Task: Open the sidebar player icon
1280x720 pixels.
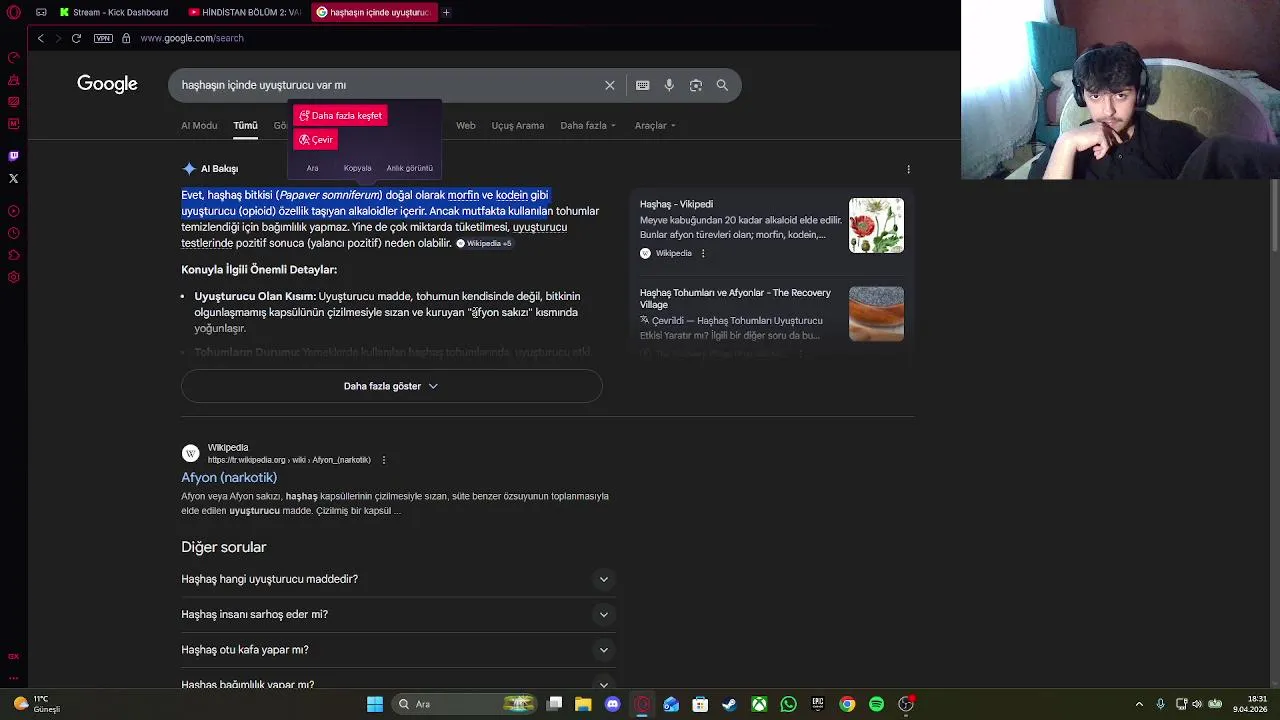Action: coord(14,211)
